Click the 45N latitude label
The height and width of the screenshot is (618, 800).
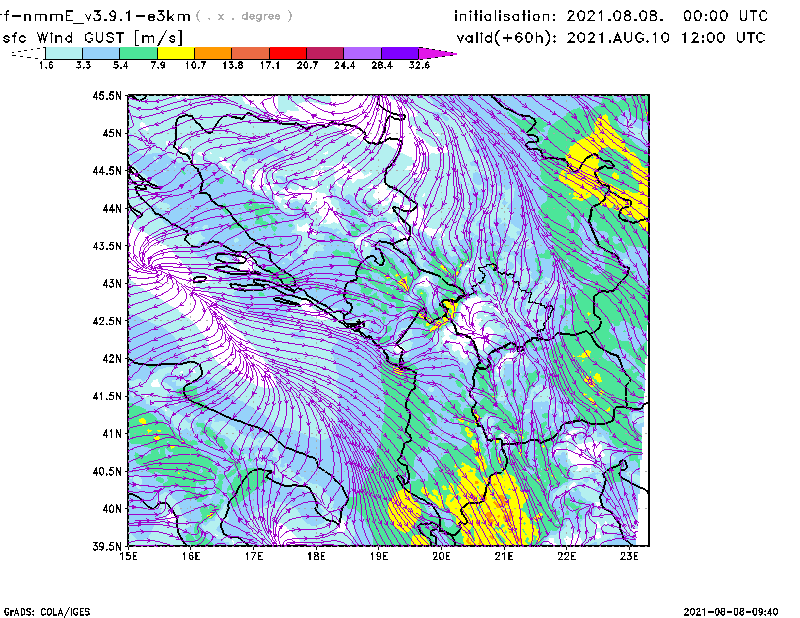coord(112,133)
